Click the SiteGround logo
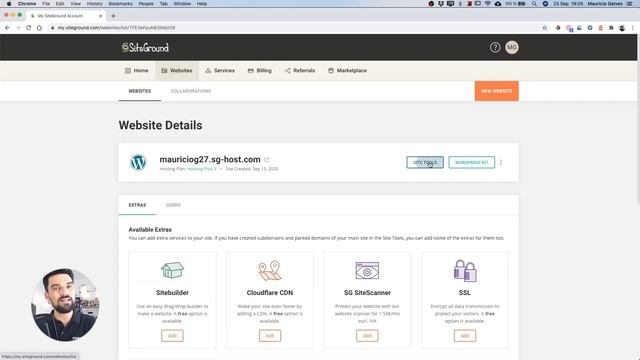Screen dimensions: 640x360 pos(145,47)
